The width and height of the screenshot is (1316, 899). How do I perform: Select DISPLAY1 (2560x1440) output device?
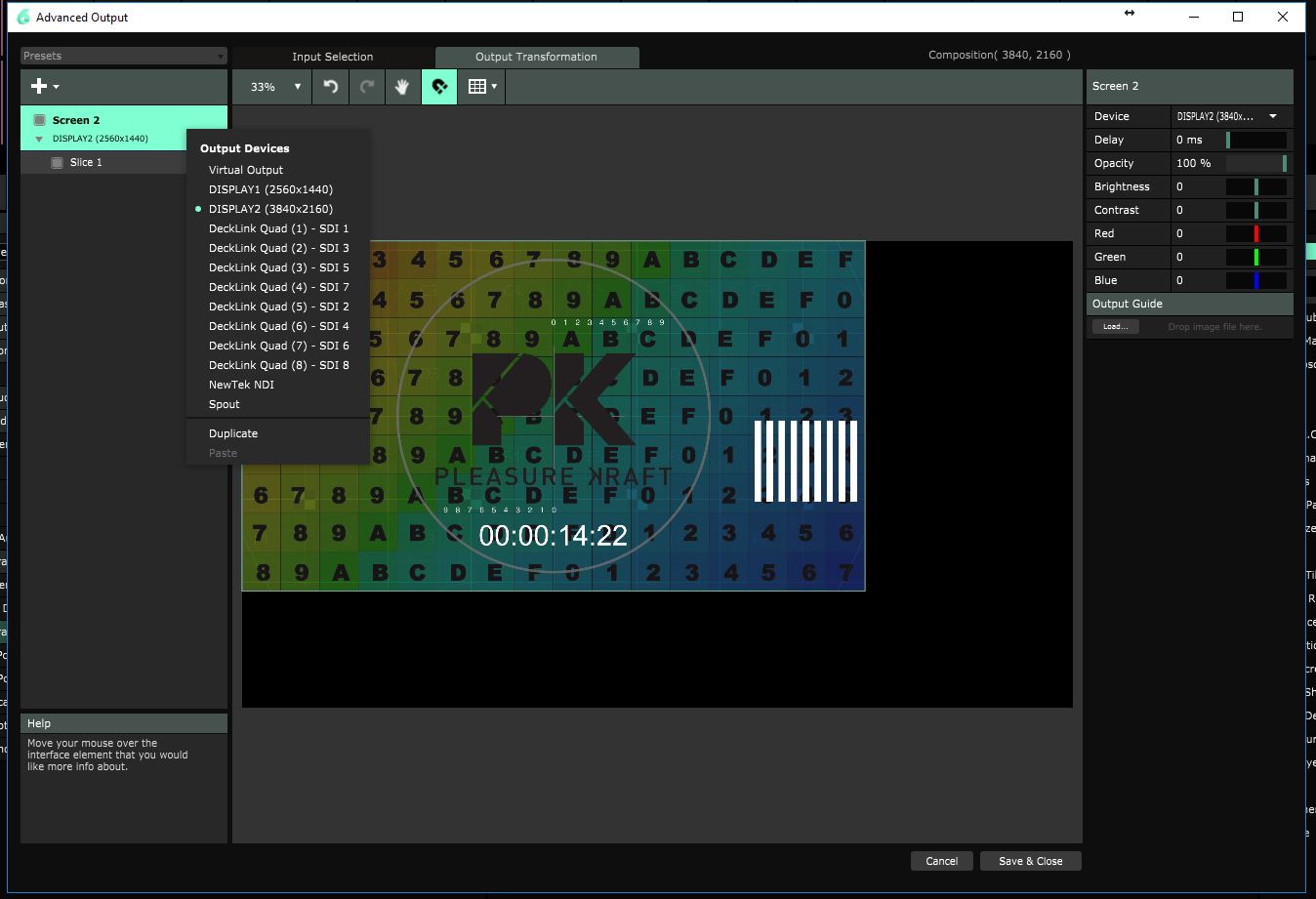click(x=270, y=189)
